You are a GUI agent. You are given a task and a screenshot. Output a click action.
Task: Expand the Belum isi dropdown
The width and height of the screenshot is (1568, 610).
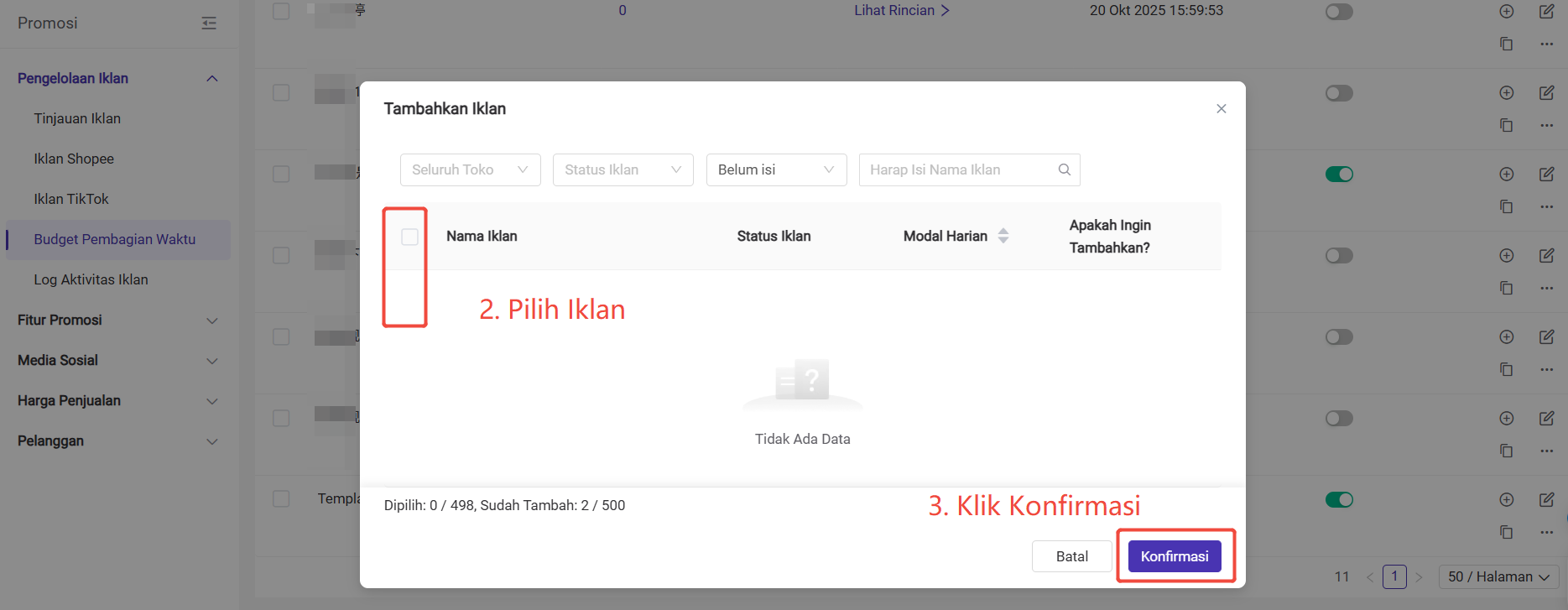pos(776,169)
